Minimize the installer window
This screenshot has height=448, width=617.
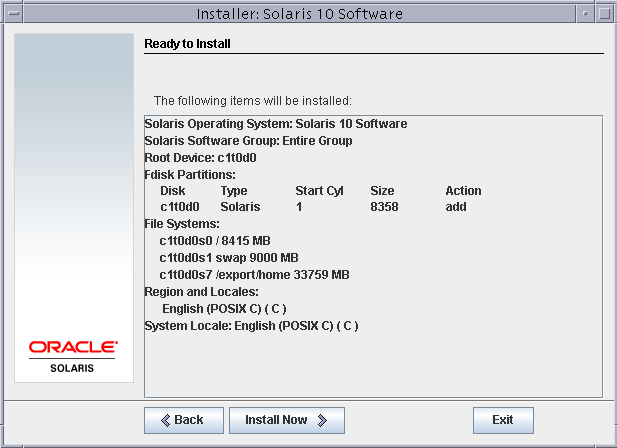tap(585, 14)
